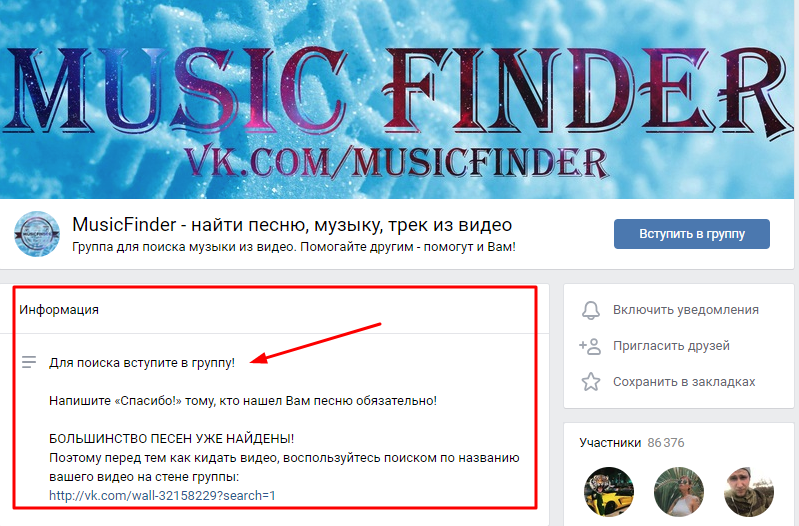
Task: Open the vk.com/wall-32158229 search link
Action: point(162,495)
